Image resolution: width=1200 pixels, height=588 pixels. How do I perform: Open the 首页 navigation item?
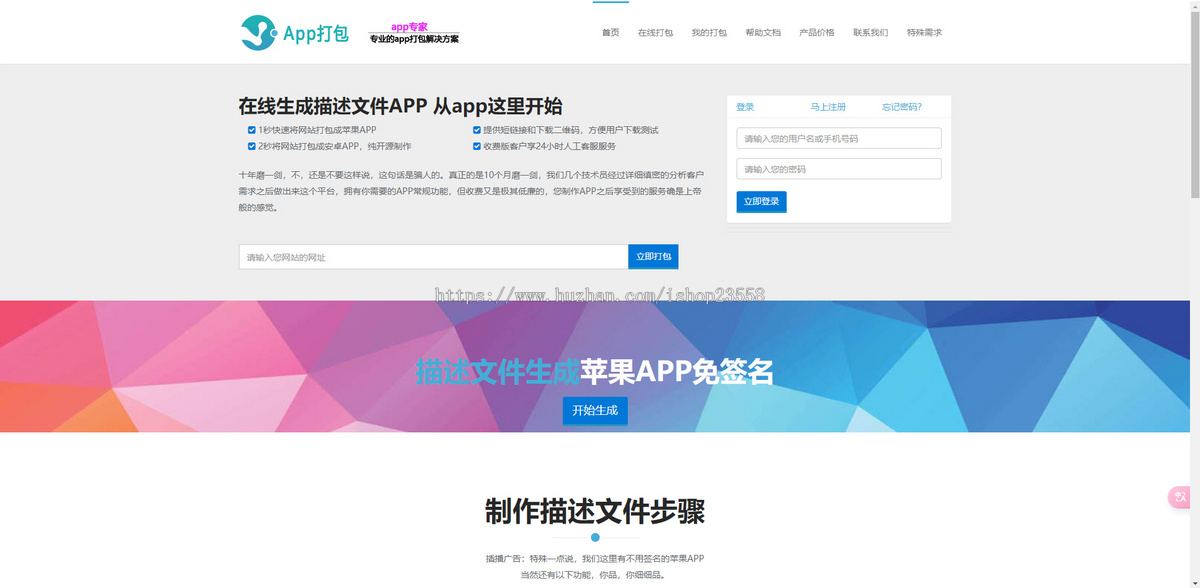click(610, 33)
